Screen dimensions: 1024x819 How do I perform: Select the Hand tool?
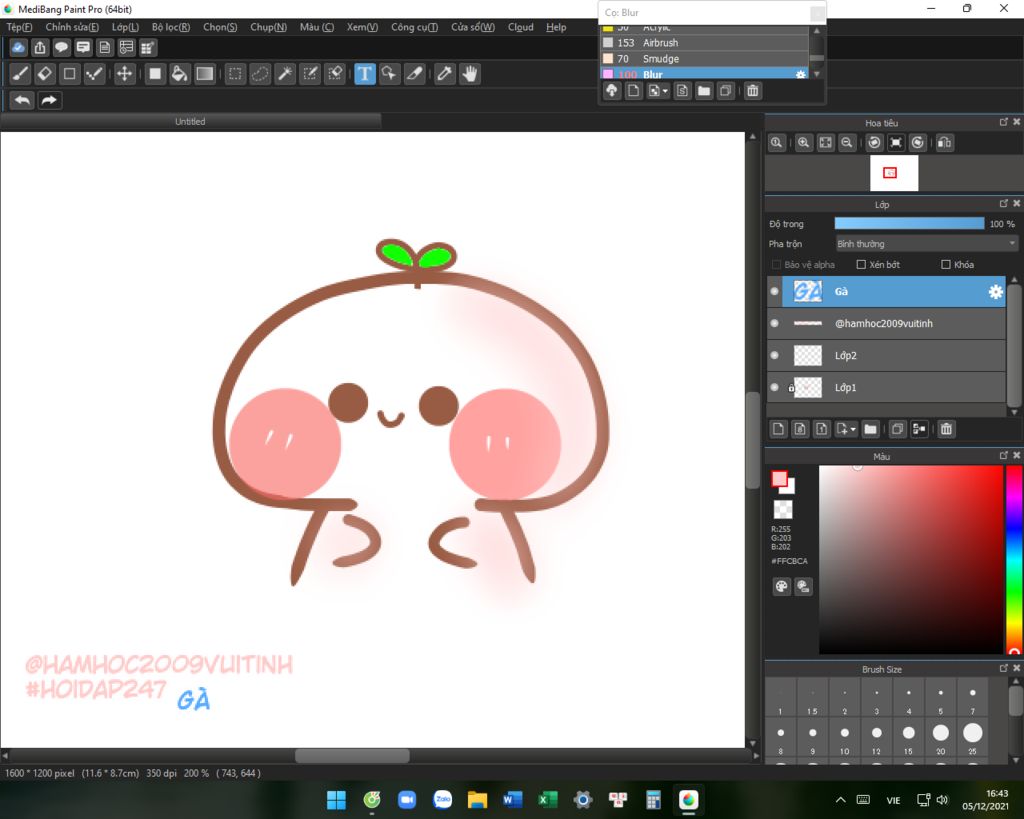(x=470, y=74)
